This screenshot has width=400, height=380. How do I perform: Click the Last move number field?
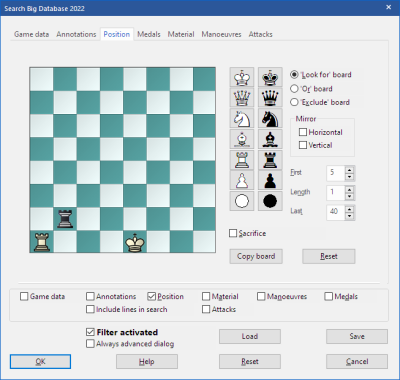336,212
